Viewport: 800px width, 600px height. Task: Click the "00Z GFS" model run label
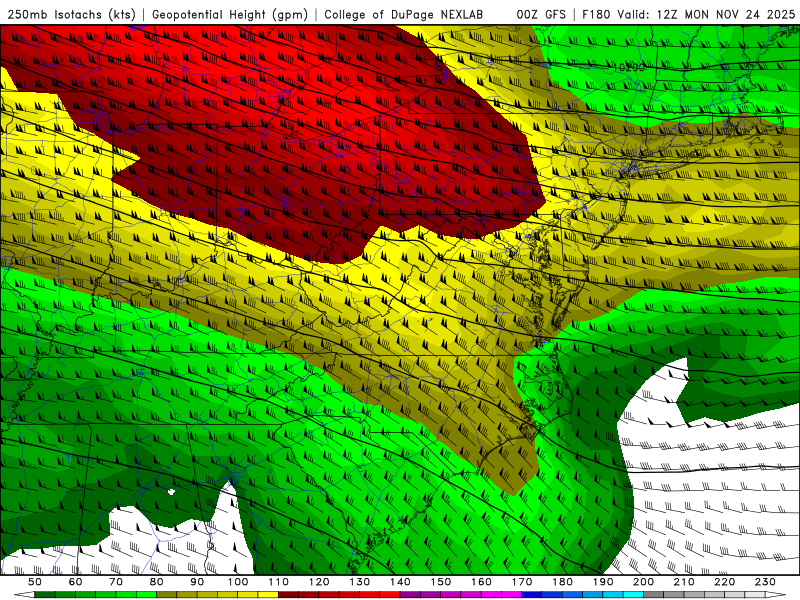541,14
